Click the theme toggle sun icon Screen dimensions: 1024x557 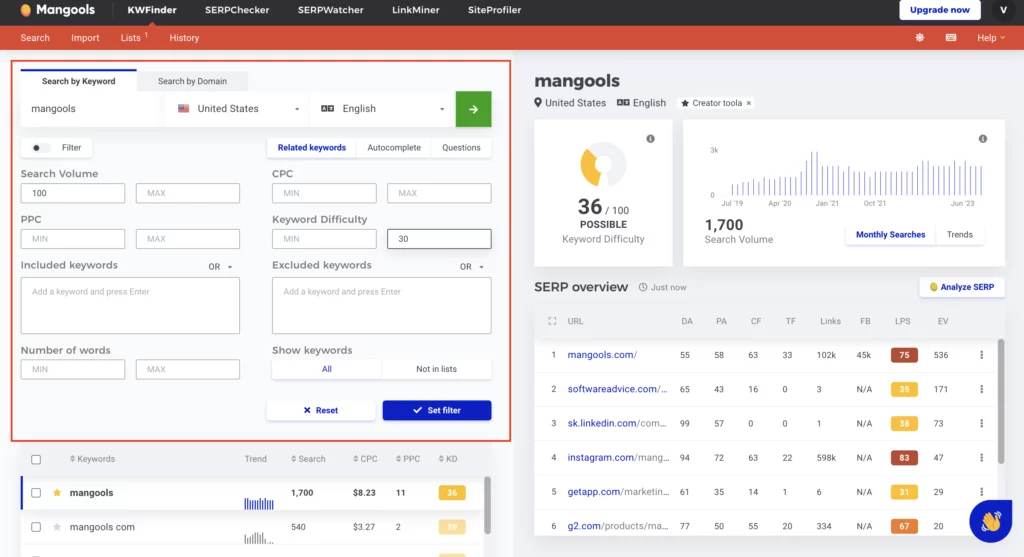pyautogui.click(x=920, y=38)
